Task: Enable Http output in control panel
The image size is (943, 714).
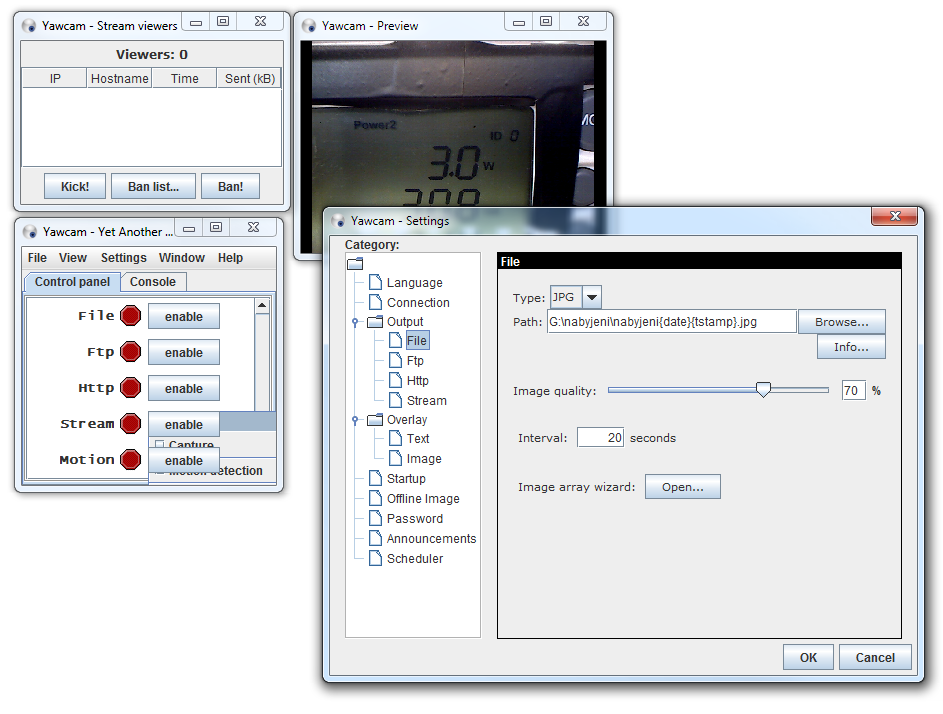Action: pyautogui.click(x=184, y=389)
